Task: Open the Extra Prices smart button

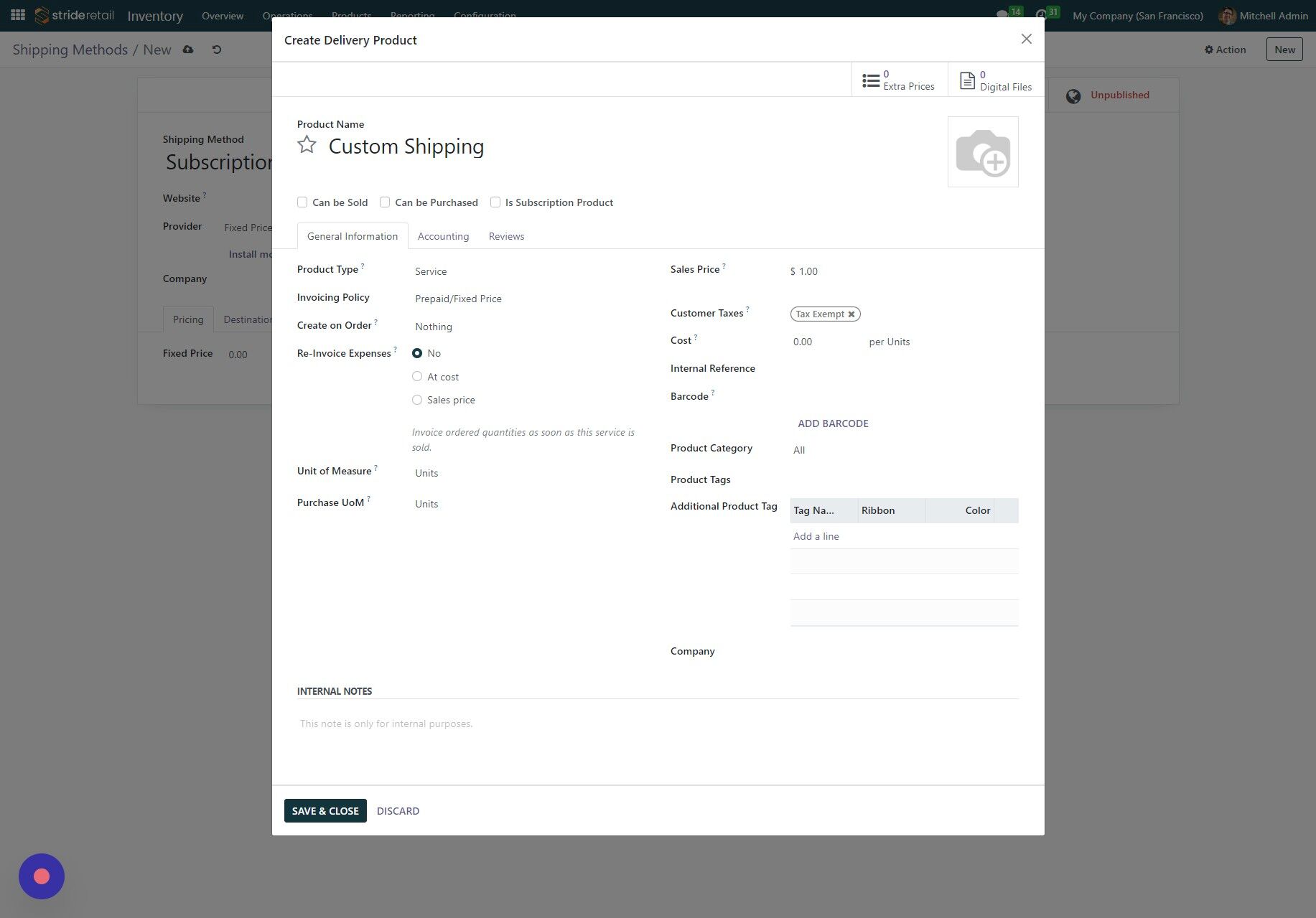Action: 900,79
